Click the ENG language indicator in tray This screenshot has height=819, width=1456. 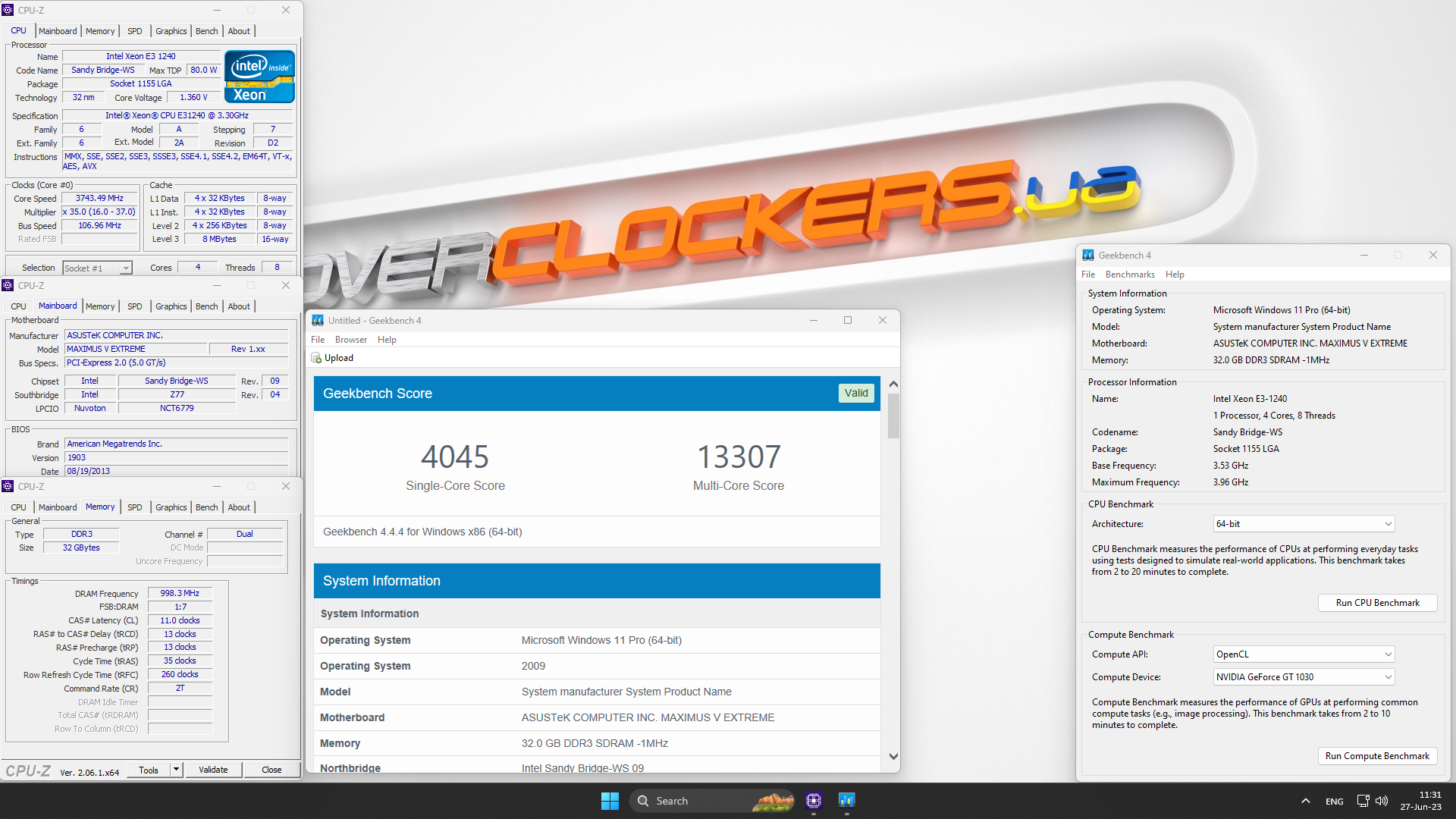[x=1334, y=802]
